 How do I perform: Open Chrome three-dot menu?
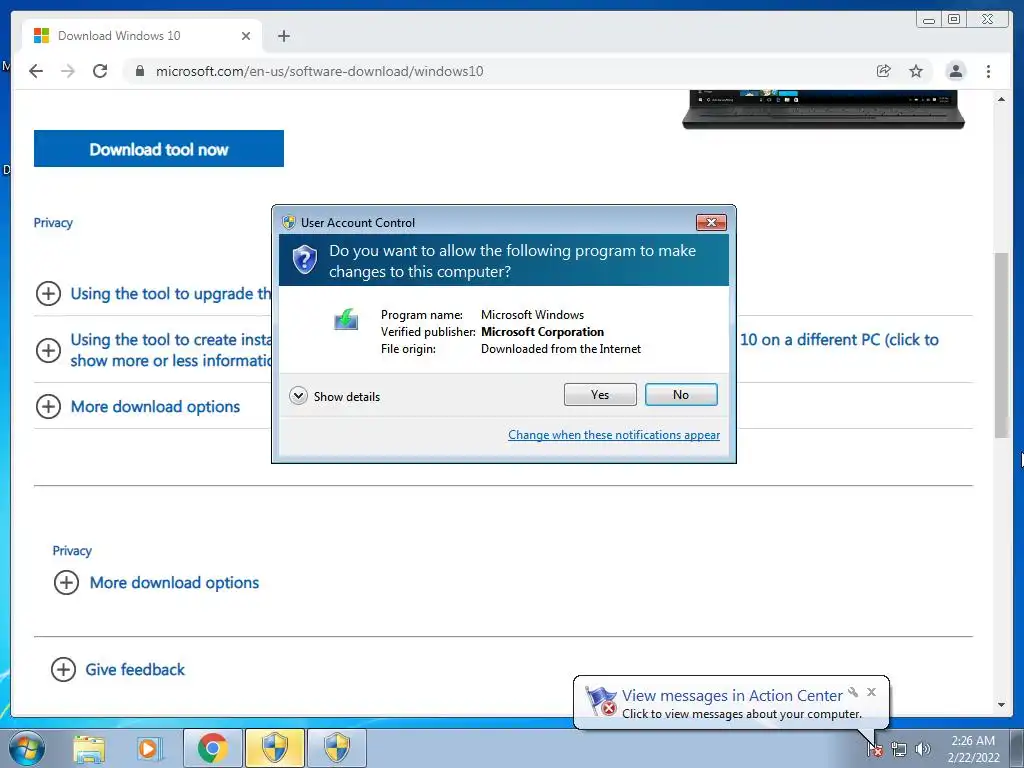point(988,71)
